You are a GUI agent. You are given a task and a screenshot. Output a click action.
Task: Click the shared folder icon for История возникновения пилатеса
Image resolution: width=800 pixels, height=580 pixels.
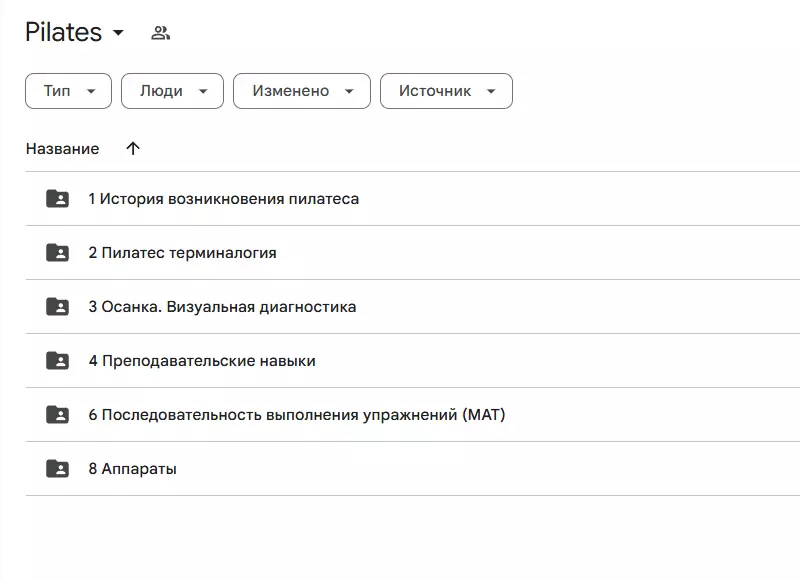pyautogui.click(x=57, y=198)
